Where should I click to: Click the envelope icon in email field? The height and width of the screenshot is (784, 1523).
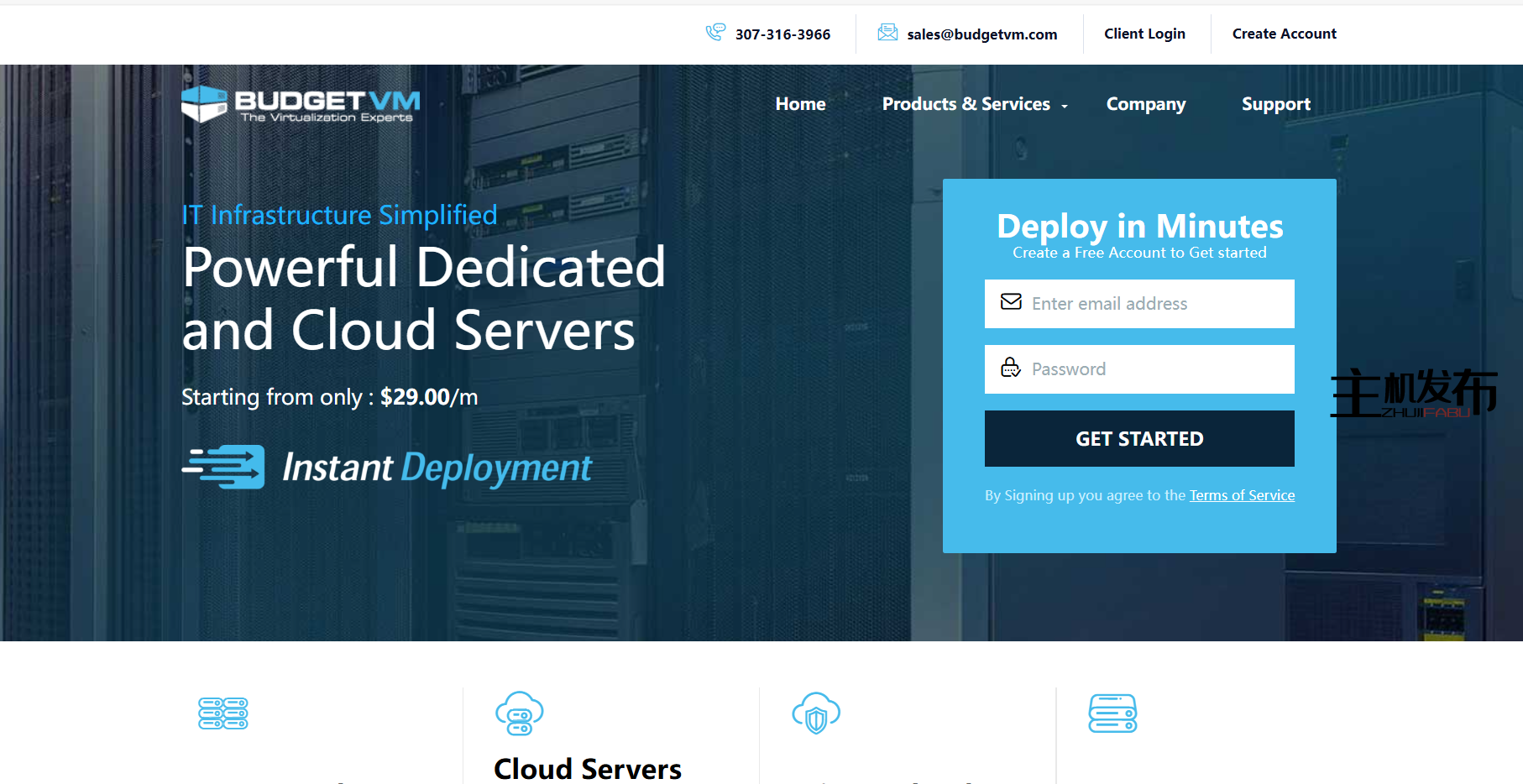[x=1011, y=301]
